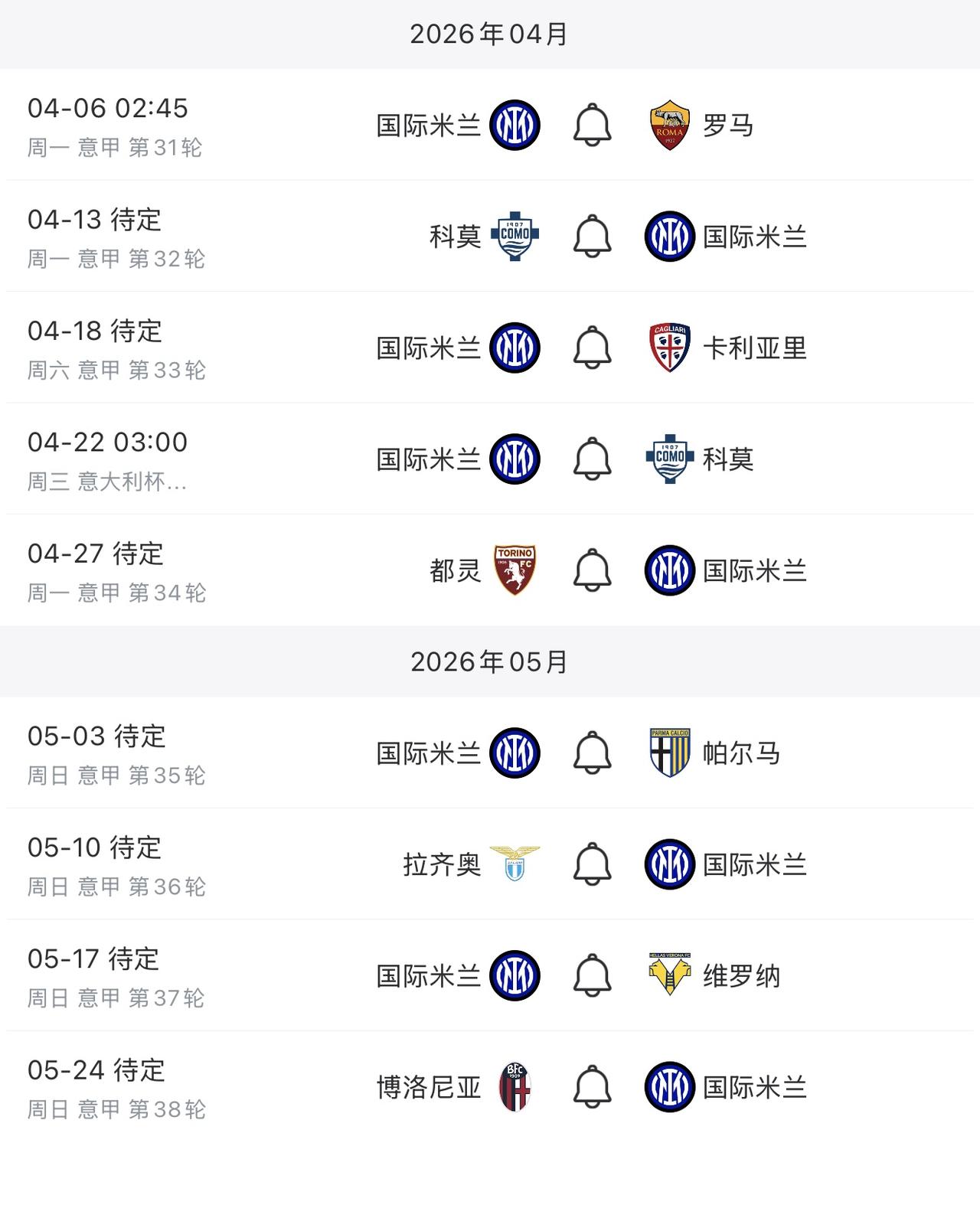
Task: Select the 2026年04月 month header
Action: coord(489,34)
